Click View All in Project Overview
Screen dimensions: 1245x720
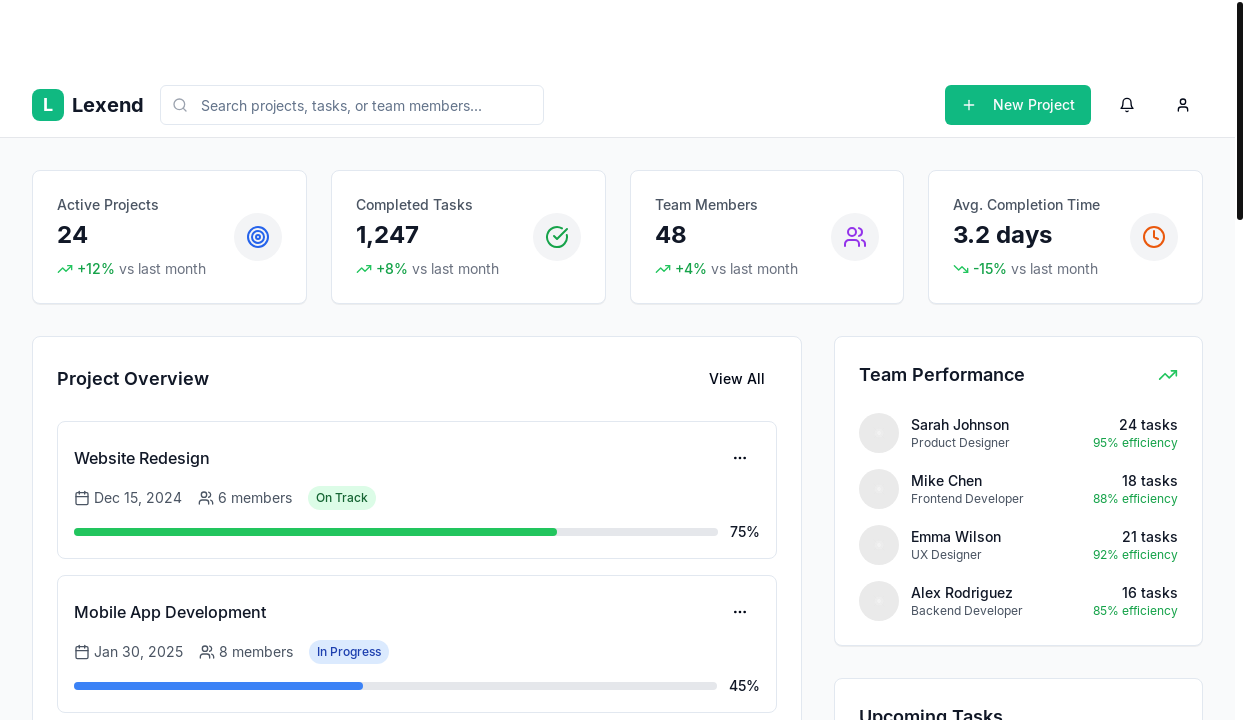pyautogui.click(x=737, y=379)
